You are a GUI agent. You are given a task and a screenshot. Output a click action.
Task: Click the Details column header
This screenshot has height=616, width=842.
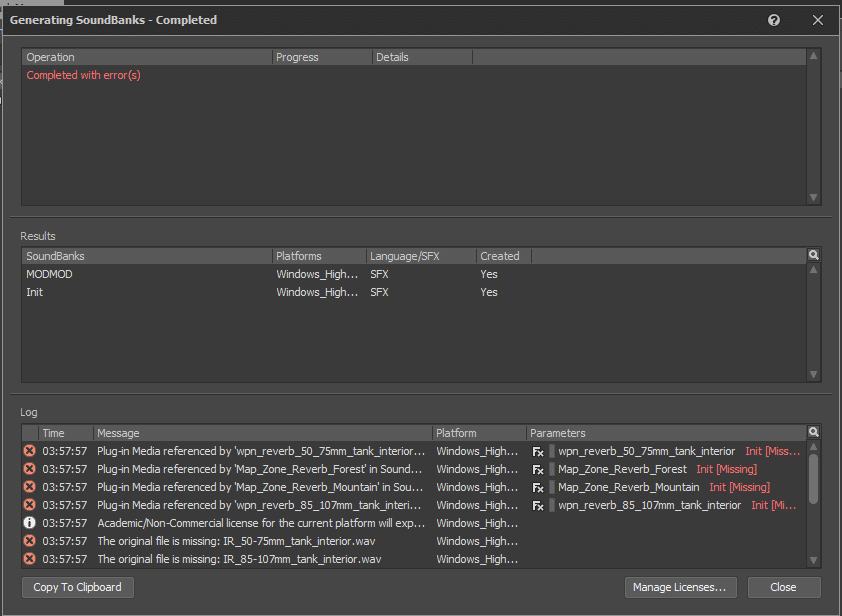click(422, 57)
